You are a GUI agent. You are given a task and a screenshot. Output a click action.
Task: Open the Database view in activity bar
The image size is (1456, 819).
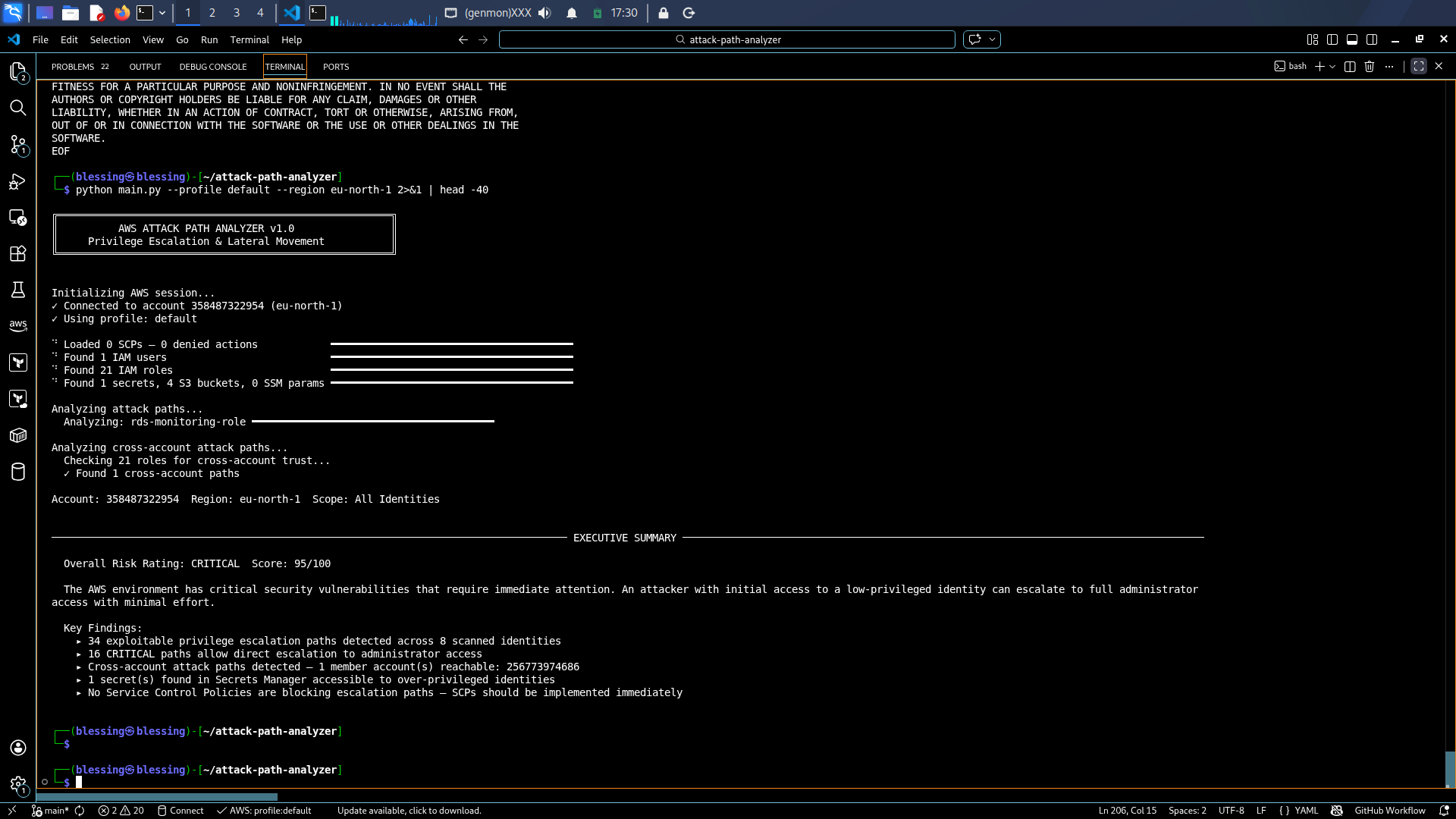click(x=18, y=472)
